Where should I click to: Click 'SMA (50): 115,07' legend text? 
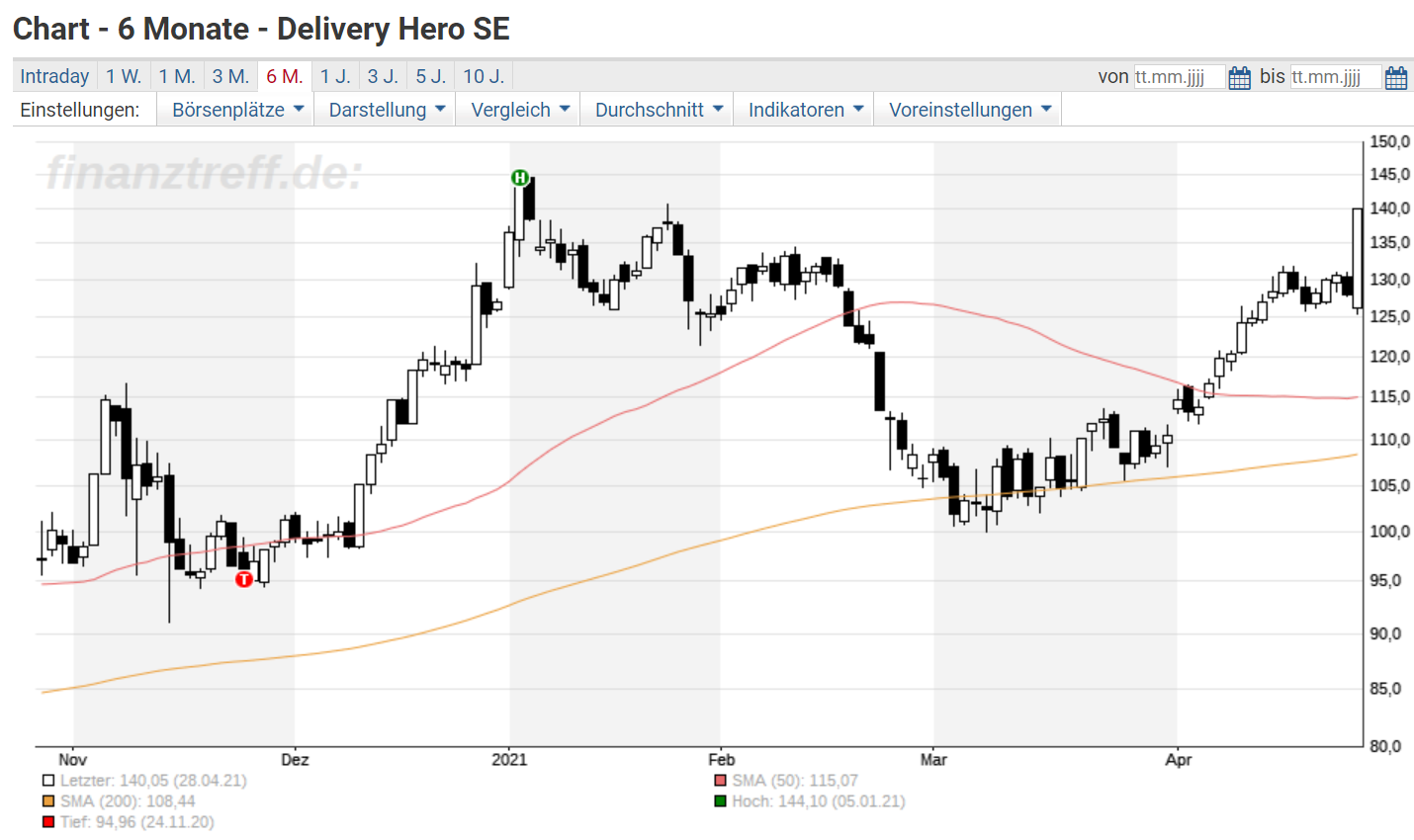tap(795, 781)
